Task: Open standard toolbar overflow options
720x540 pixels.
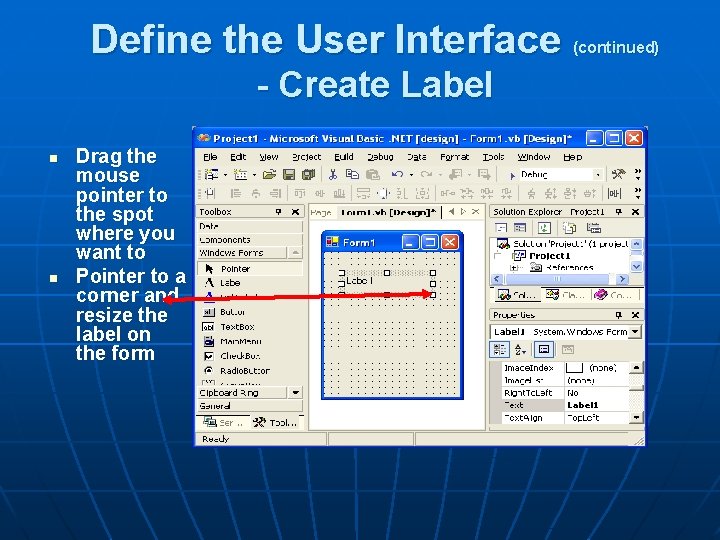Action: (637, 174)
